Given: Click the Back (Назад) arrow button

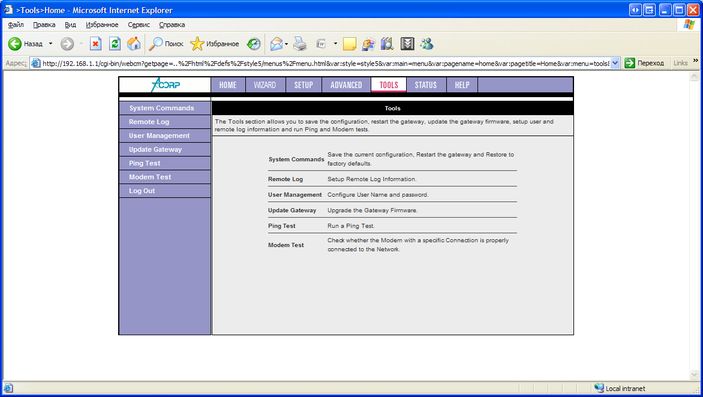Looking at the screenshot, I should pos(26,44).
